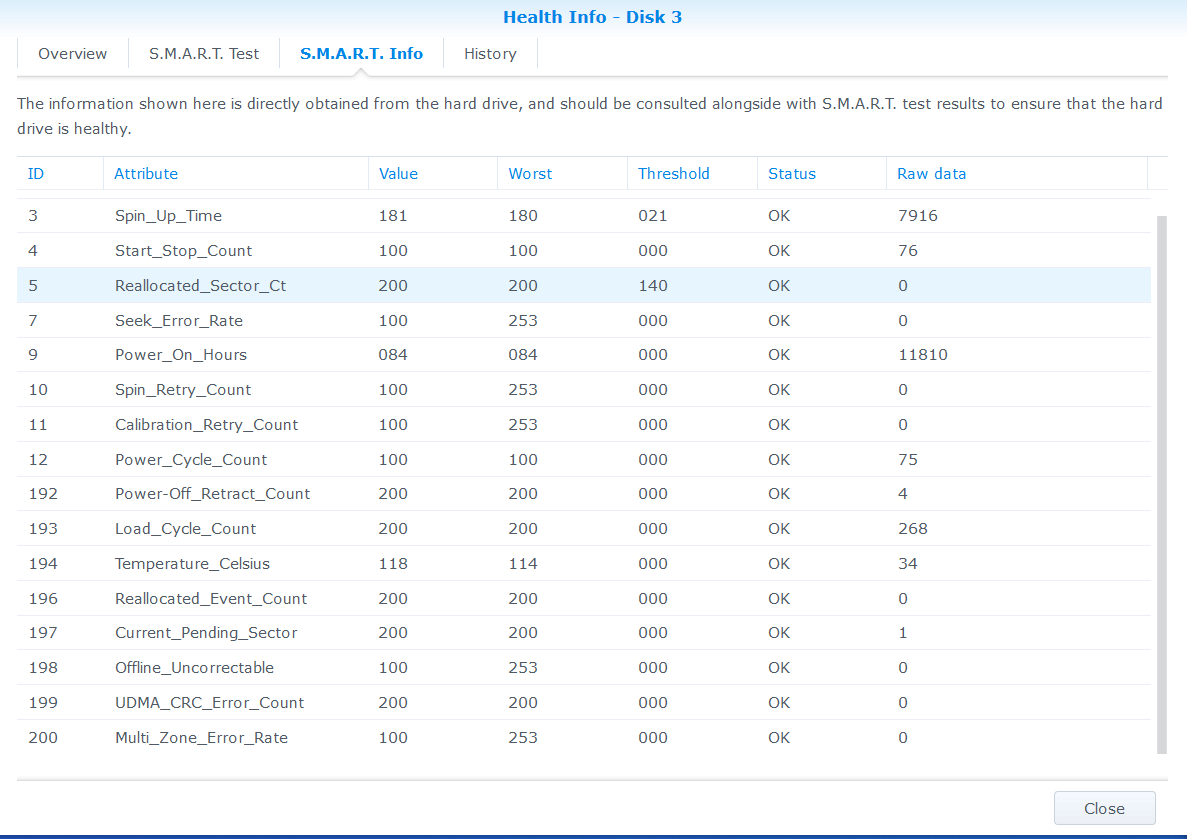Click raw data 4 for Power-Off_Retract_Count
The width and height of the screenshot is (1187, 839).
pyautogui.click(x=902, y=494)
